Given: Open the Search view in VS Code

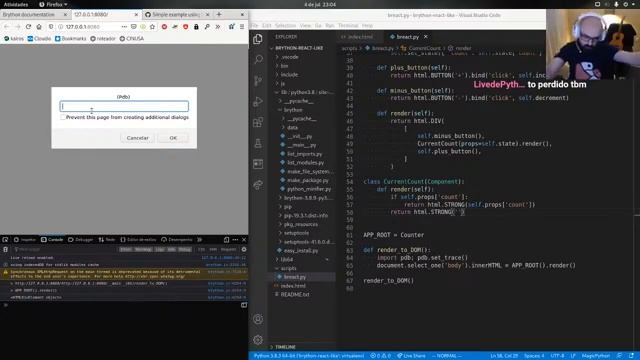Looking at the screenshot, I should point(258,60).
